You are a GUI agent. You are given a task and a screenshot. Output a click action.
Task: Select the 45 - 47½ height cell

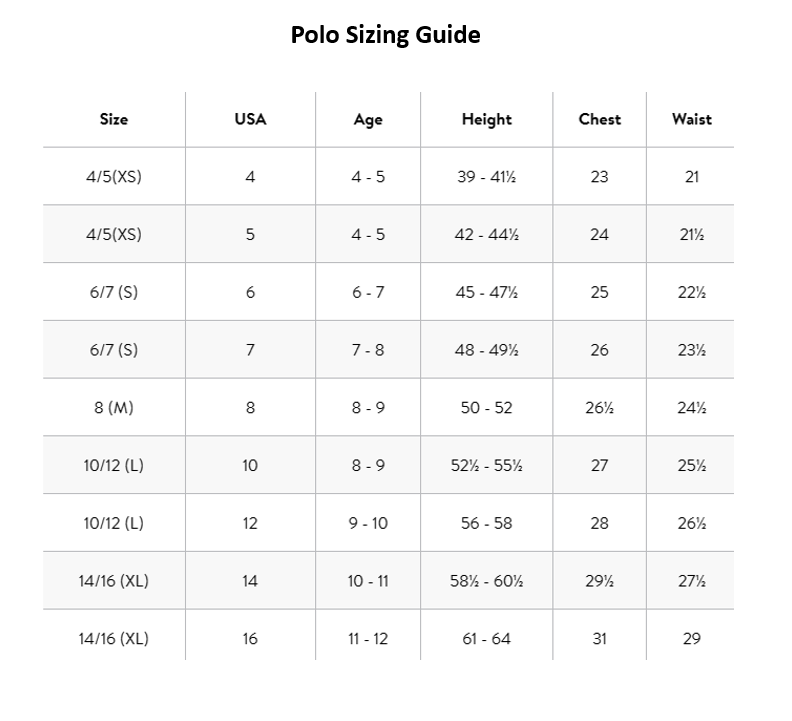point(486,293)
